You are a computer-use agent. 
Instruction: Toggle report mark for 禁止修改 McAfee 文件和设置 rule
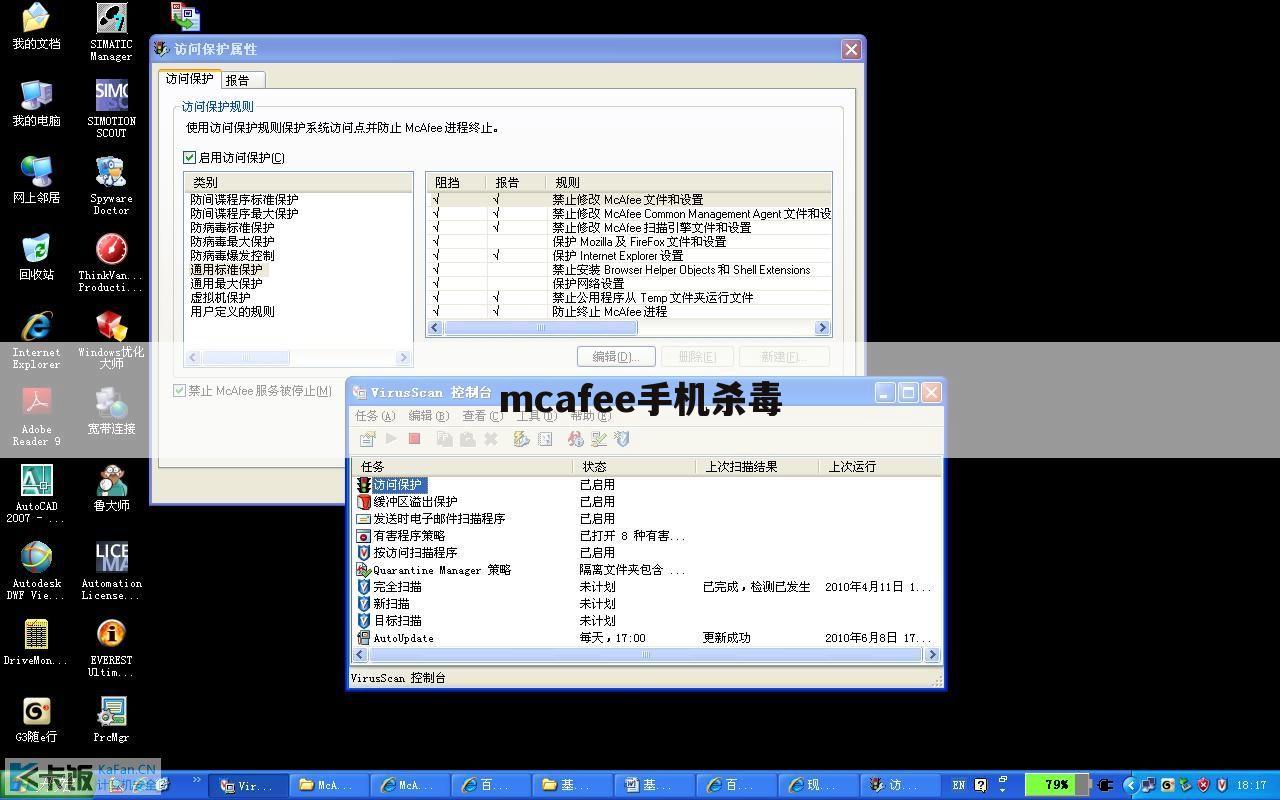[497, 200]
